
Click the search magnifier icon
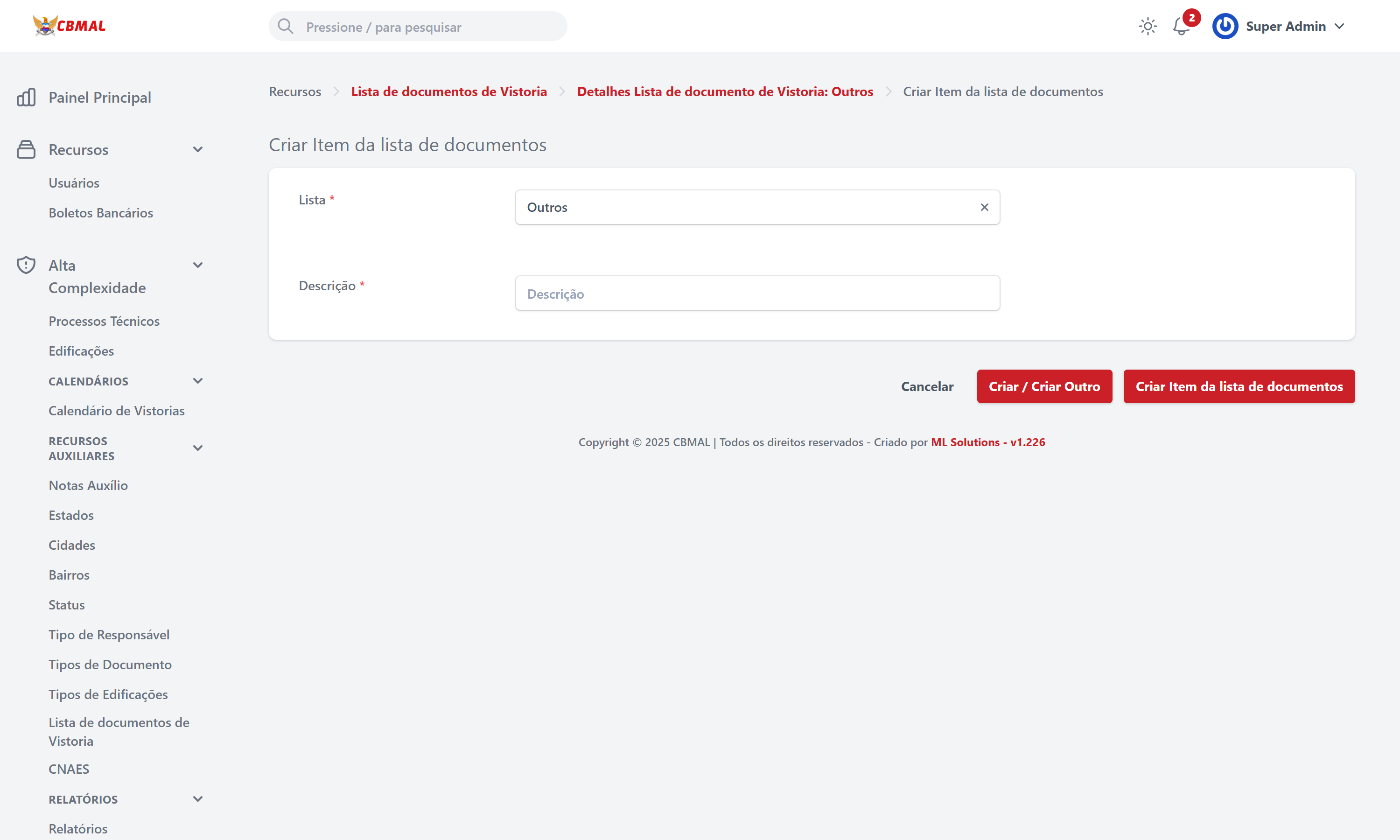click(x=286, y=27)
